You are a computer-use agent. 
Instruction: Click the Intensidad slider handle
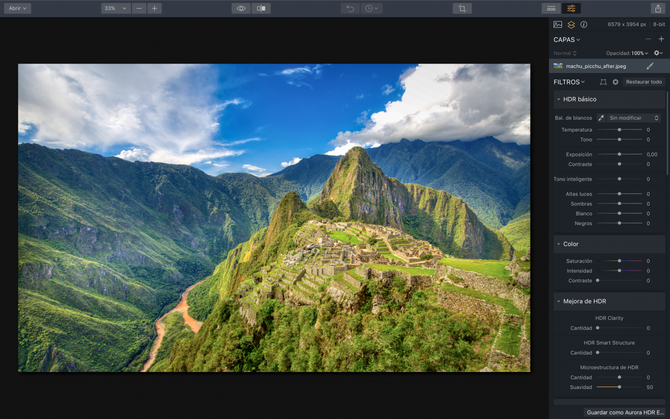click(x=619, y=270)
